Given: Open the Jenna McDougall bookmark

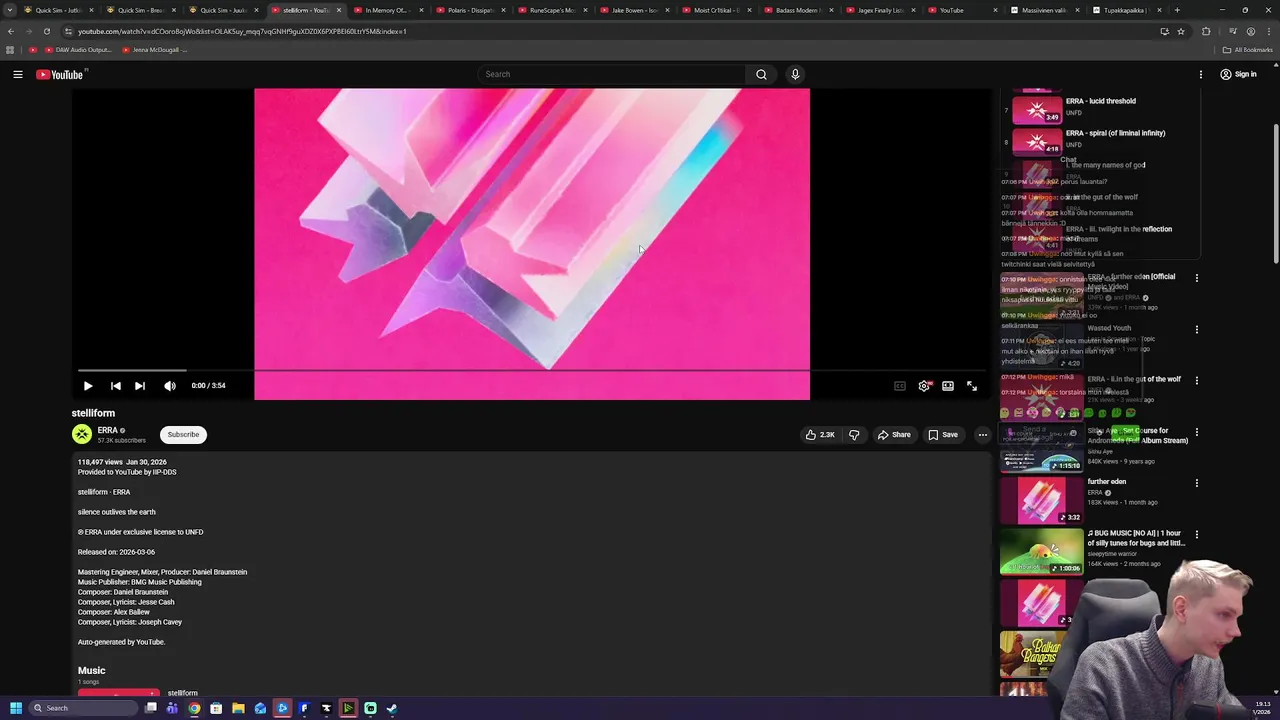Looking at the screenshot, I should pyautogui.click(x=155, y=49).
